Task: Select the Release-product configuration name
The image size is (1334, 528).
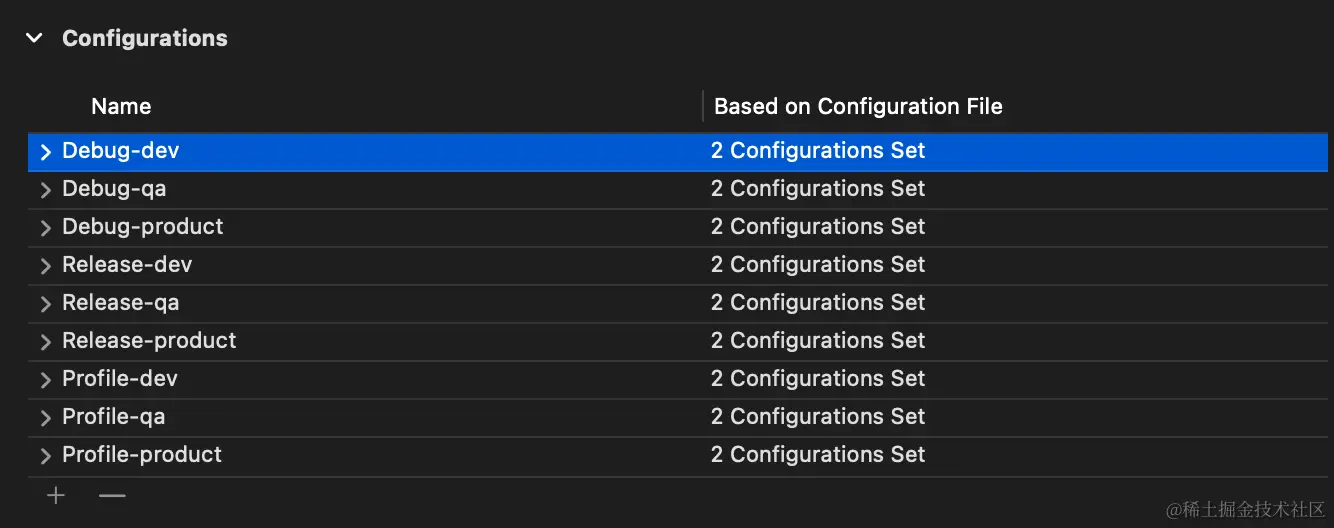Action: (149, 341)
